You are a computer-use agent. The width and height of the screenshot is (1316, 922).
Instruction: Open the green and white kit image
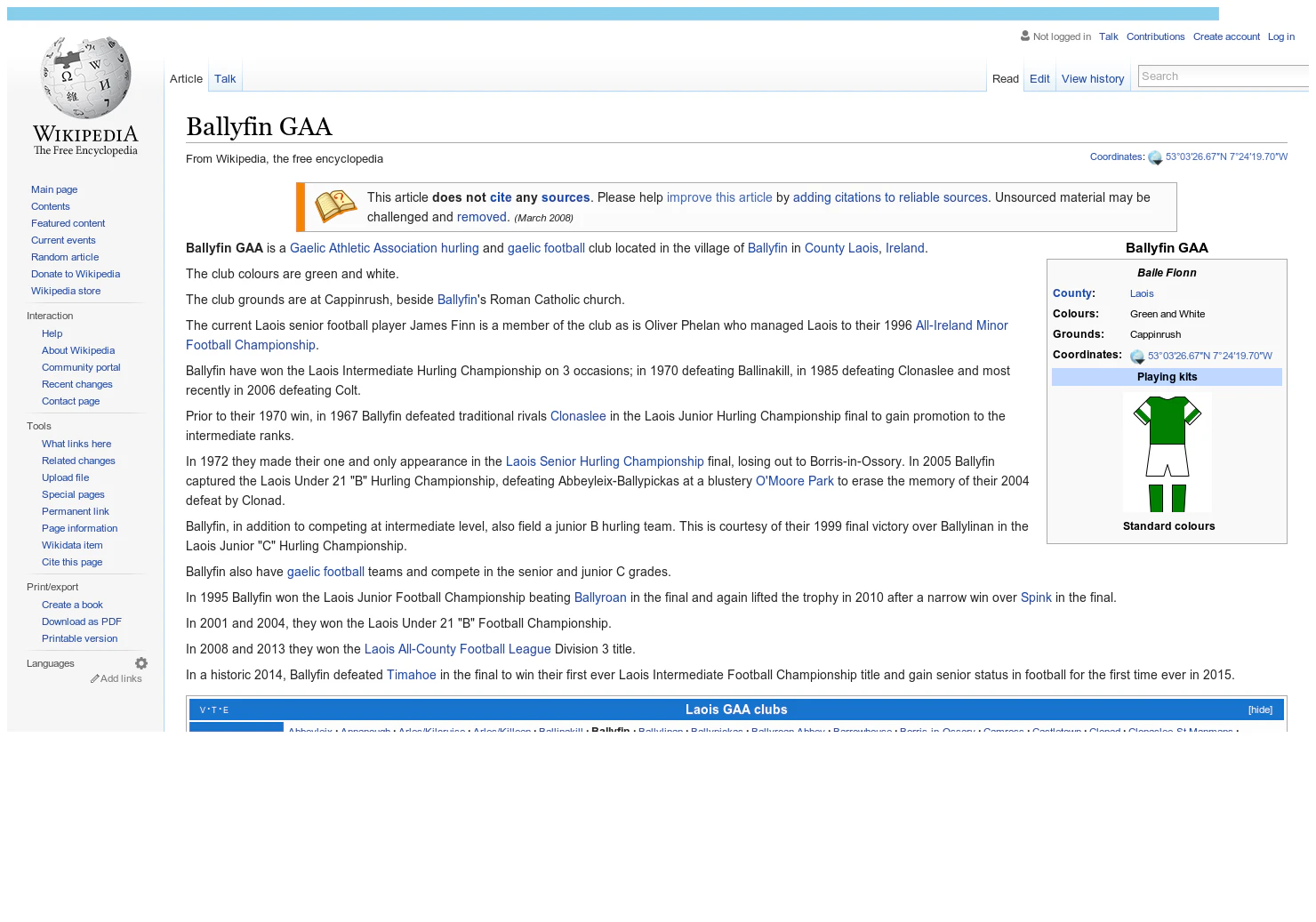pyautogui.click(x=1167, y=453)
